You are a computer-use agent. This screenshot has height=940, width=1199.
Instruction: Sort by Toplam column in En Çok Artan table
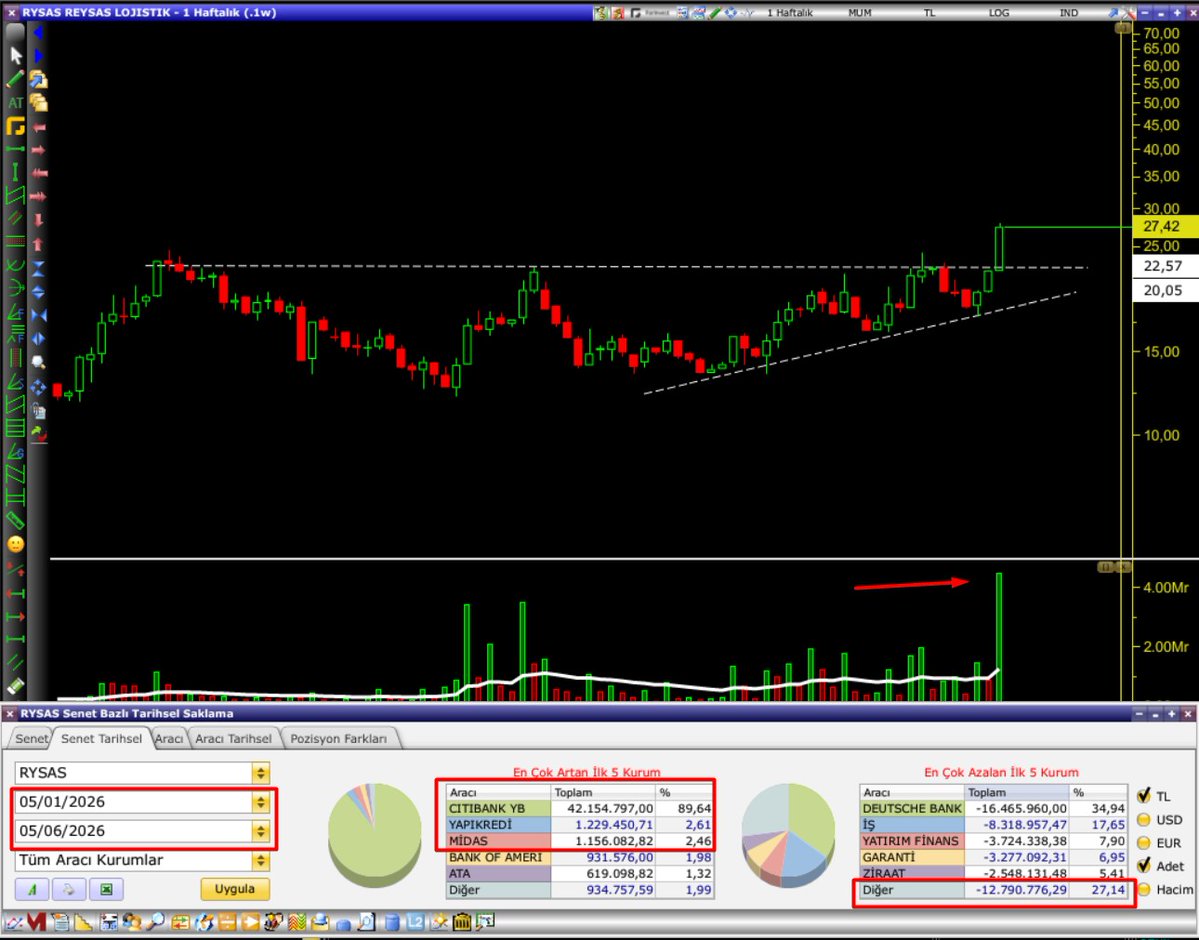(x=603, y=792)
